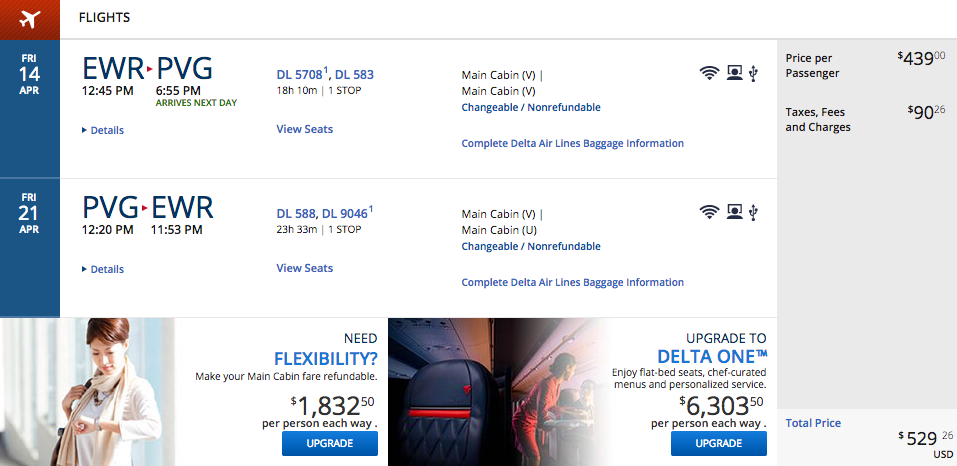
Task: Click the personal video icon on the outbound flight
Action: tap(734, 73)
